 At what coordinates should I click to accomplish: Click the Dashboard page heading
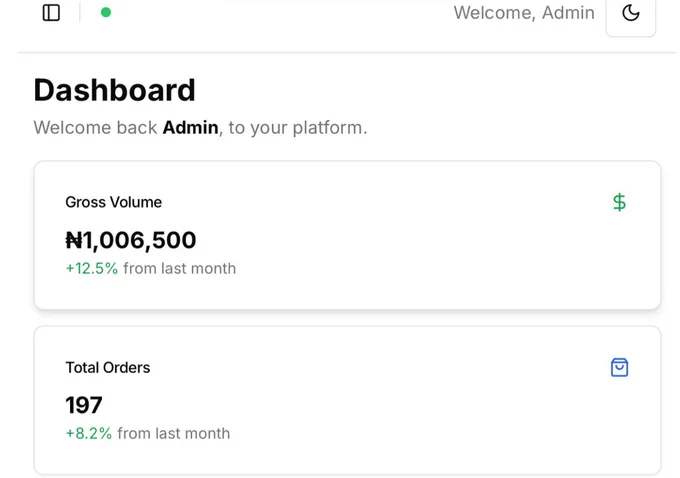pos(114,90)
